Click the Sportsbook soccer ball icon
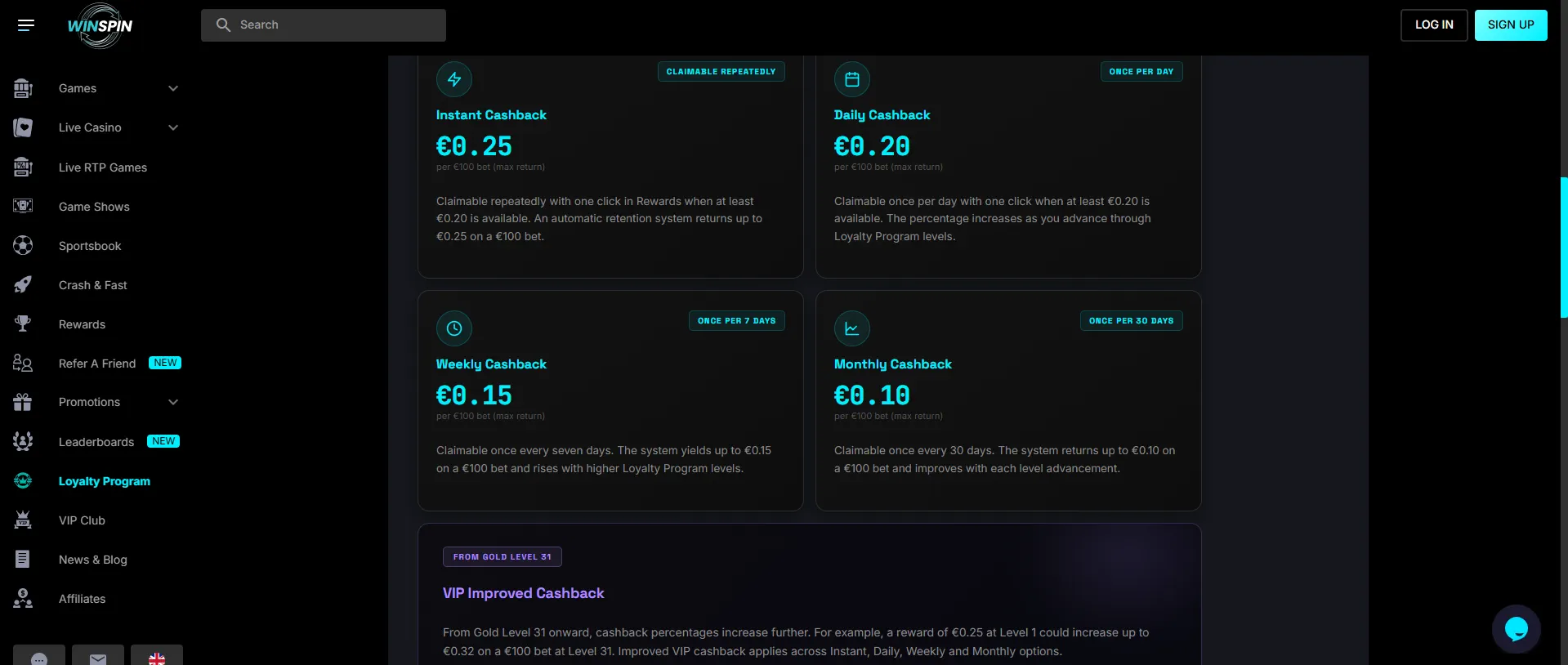 point(23,246)
